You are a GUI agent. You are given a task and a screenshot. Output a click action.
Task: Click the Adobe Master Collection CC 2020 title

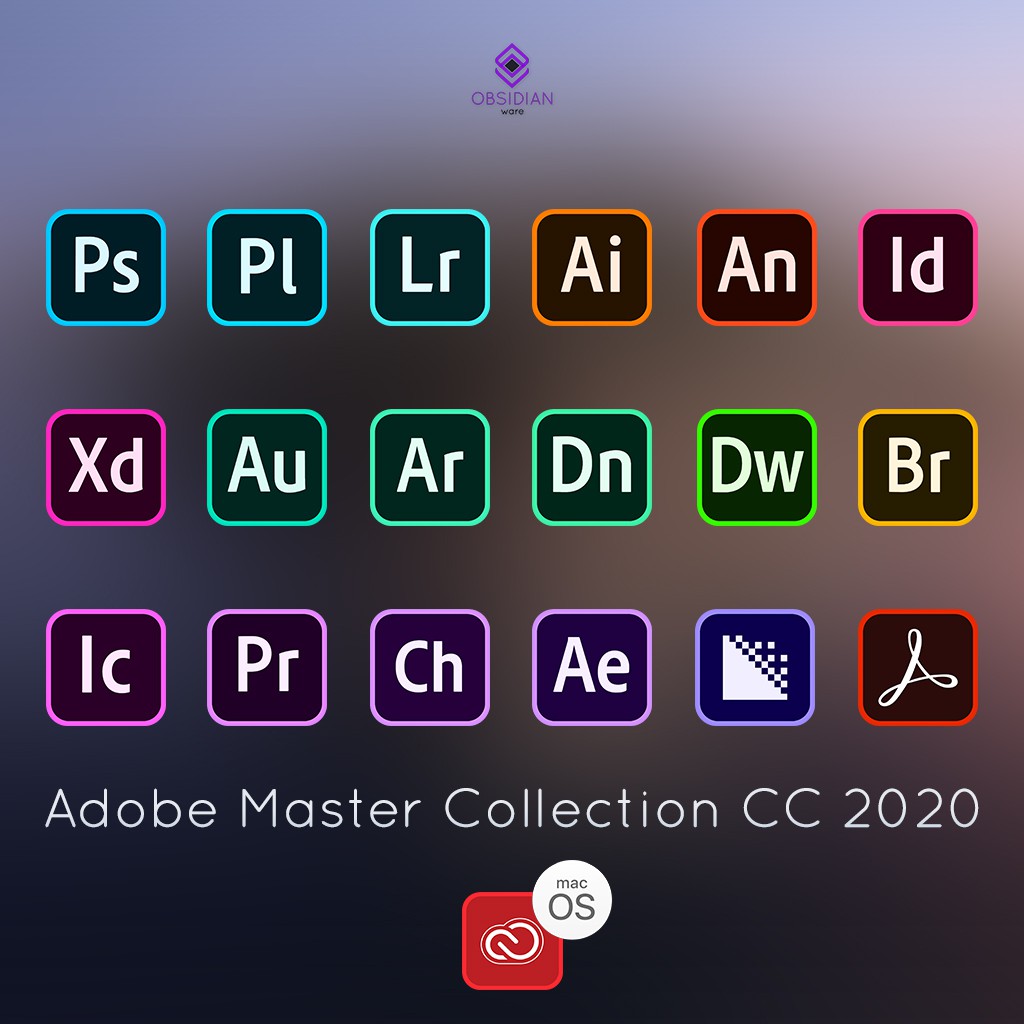pyautogui.click(x=512, y=808)
